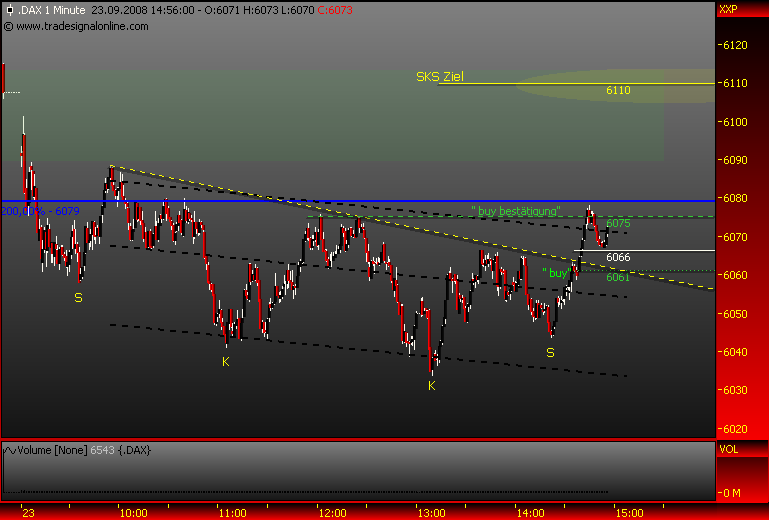769x520 pixels.
Task: Select the 'S' label under the 14:20 low
Action: click(550, 353)
